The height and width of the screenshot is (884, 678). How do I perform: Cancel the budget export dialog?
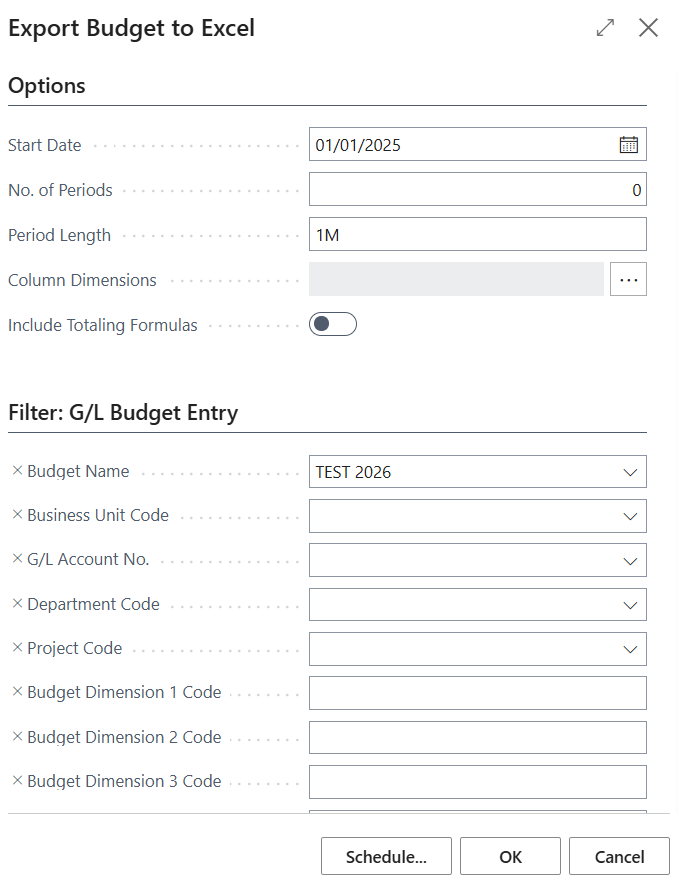click(619, 857)
